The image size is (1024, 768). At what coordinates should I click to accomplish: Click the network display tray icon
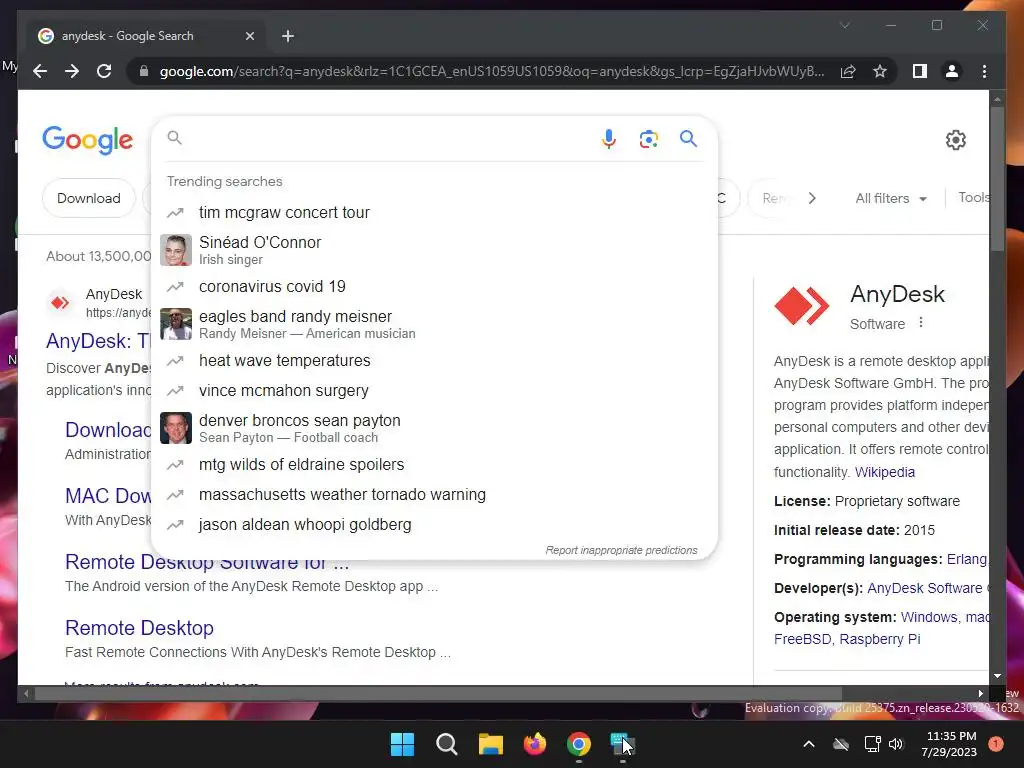pyautogui.click(x=872, y=744)
